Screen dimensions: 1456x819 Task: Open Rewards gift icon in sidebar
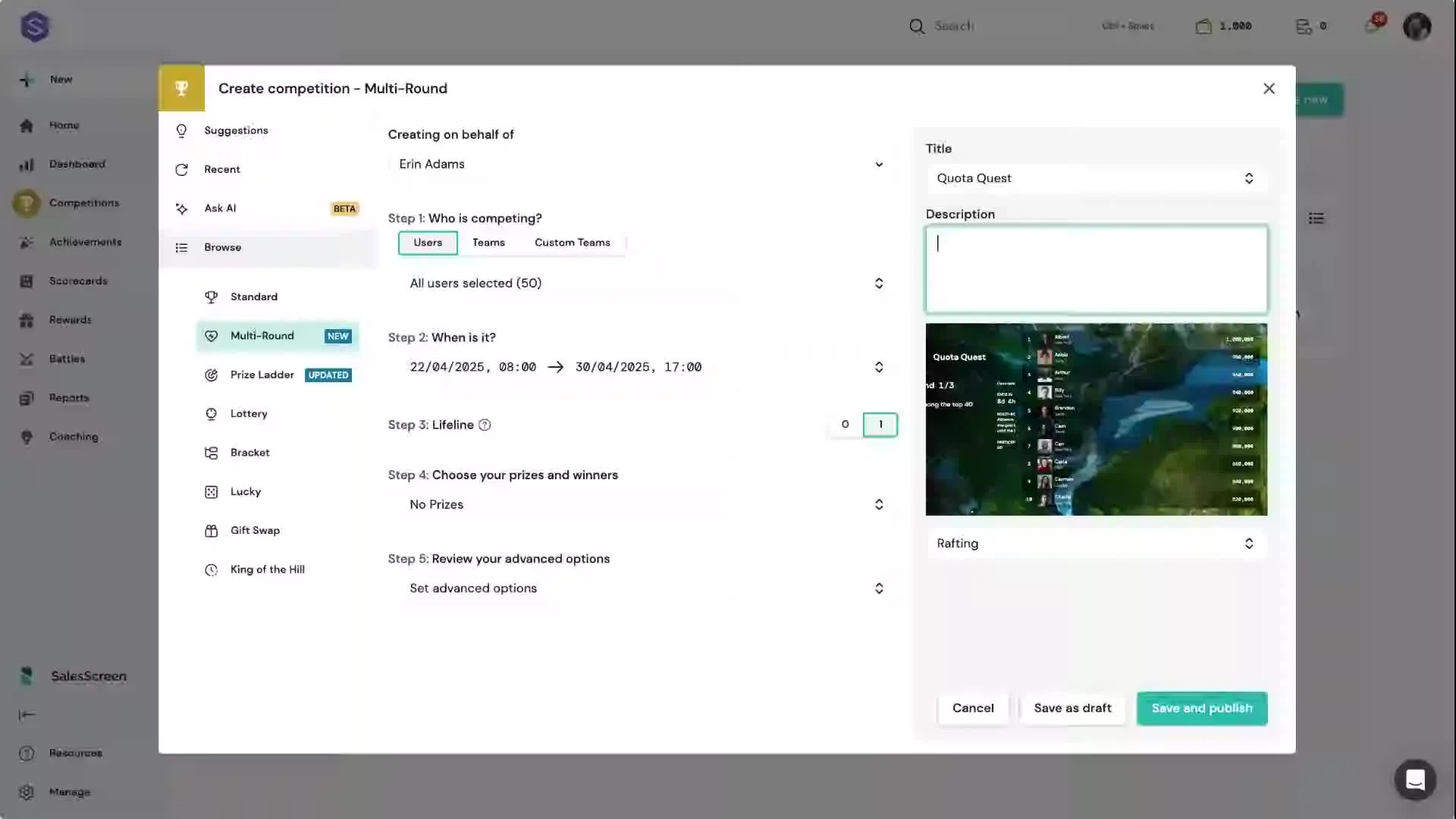point(27,321)
